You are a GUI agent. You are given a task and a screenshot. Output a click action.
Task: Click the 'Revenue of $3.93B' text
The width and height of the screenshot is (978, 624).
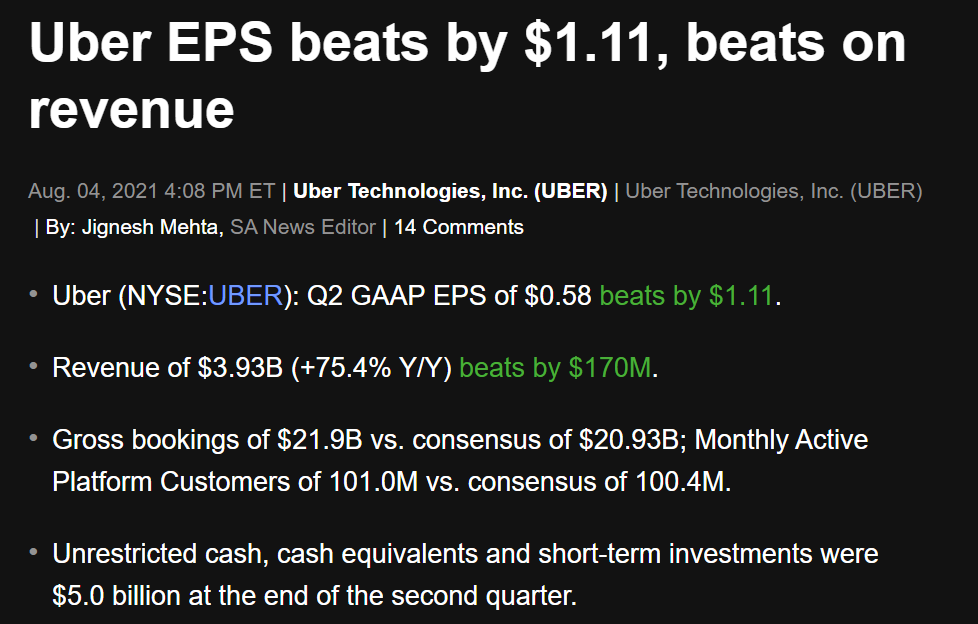click(x=168, y=368)
